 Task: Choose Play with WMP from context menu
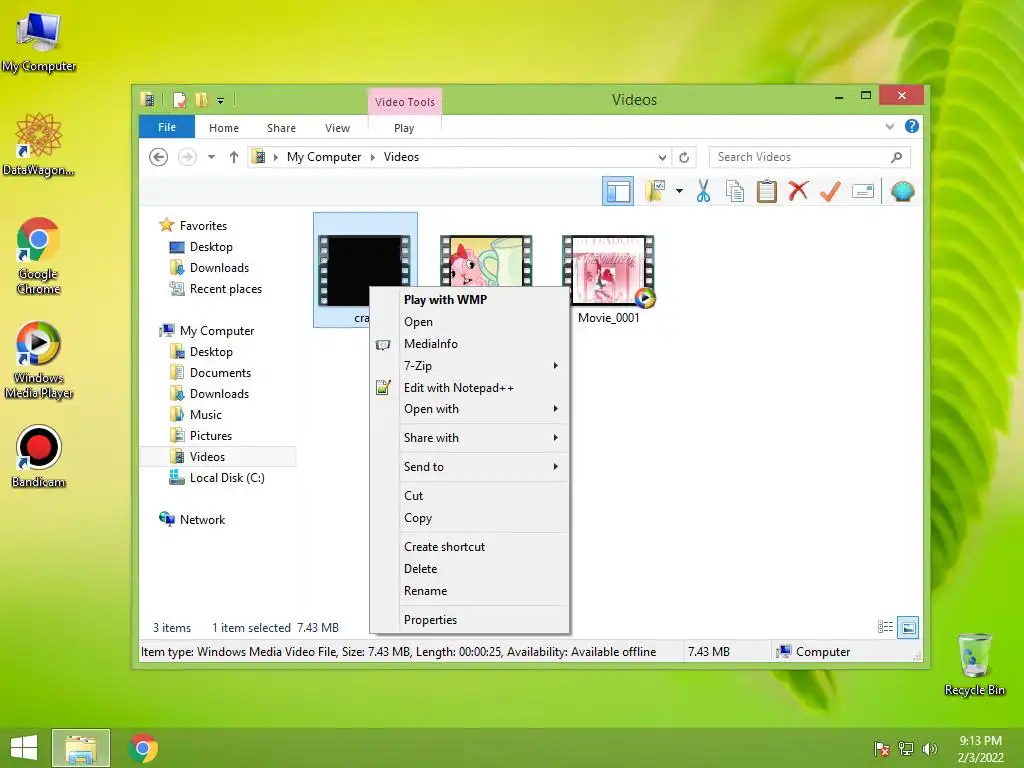click(x=469, y=300)
